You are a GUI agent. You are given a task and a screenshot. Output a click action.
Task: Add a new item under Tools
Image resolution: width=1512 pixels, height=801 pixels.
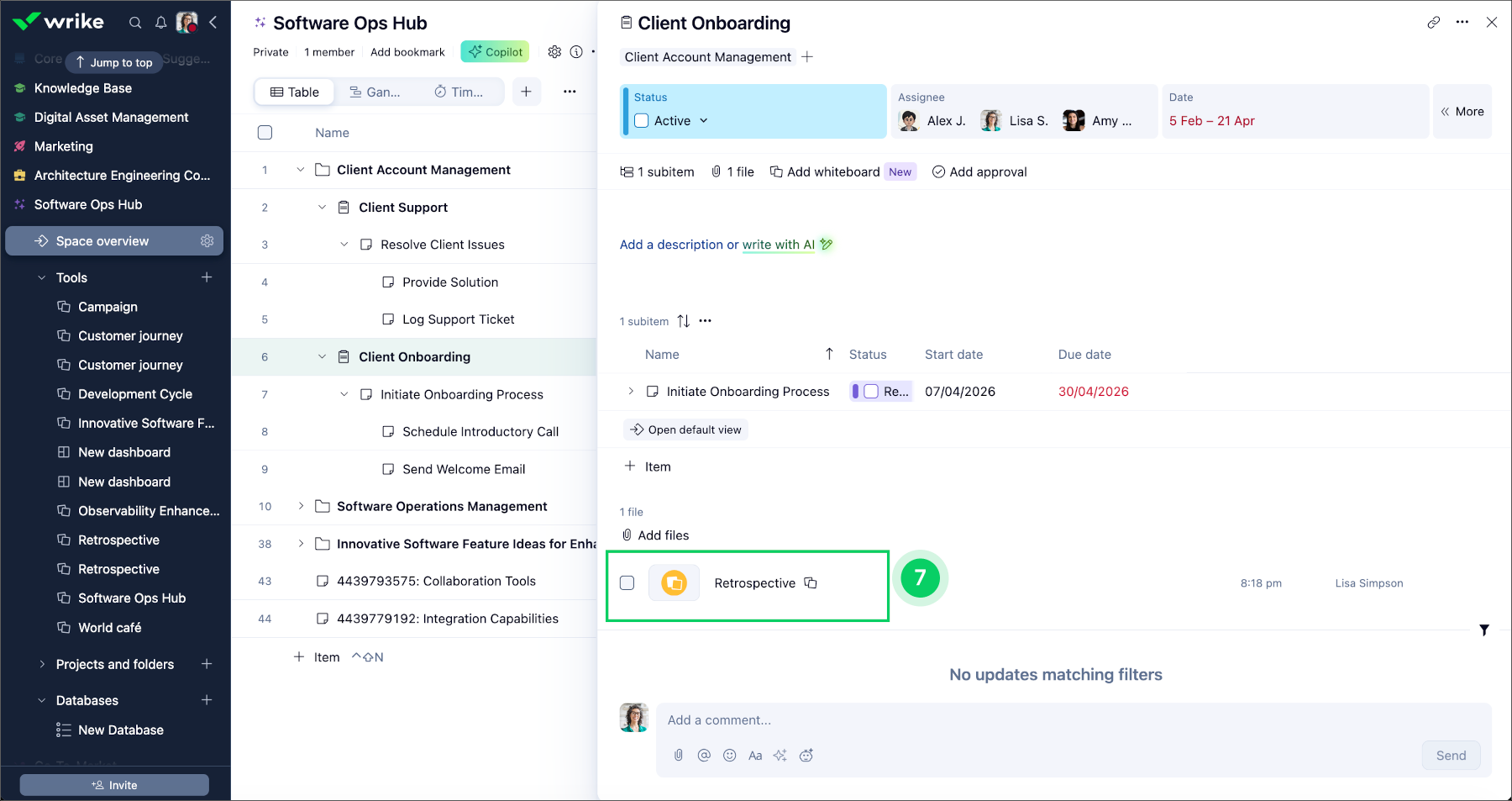[207, 277]
